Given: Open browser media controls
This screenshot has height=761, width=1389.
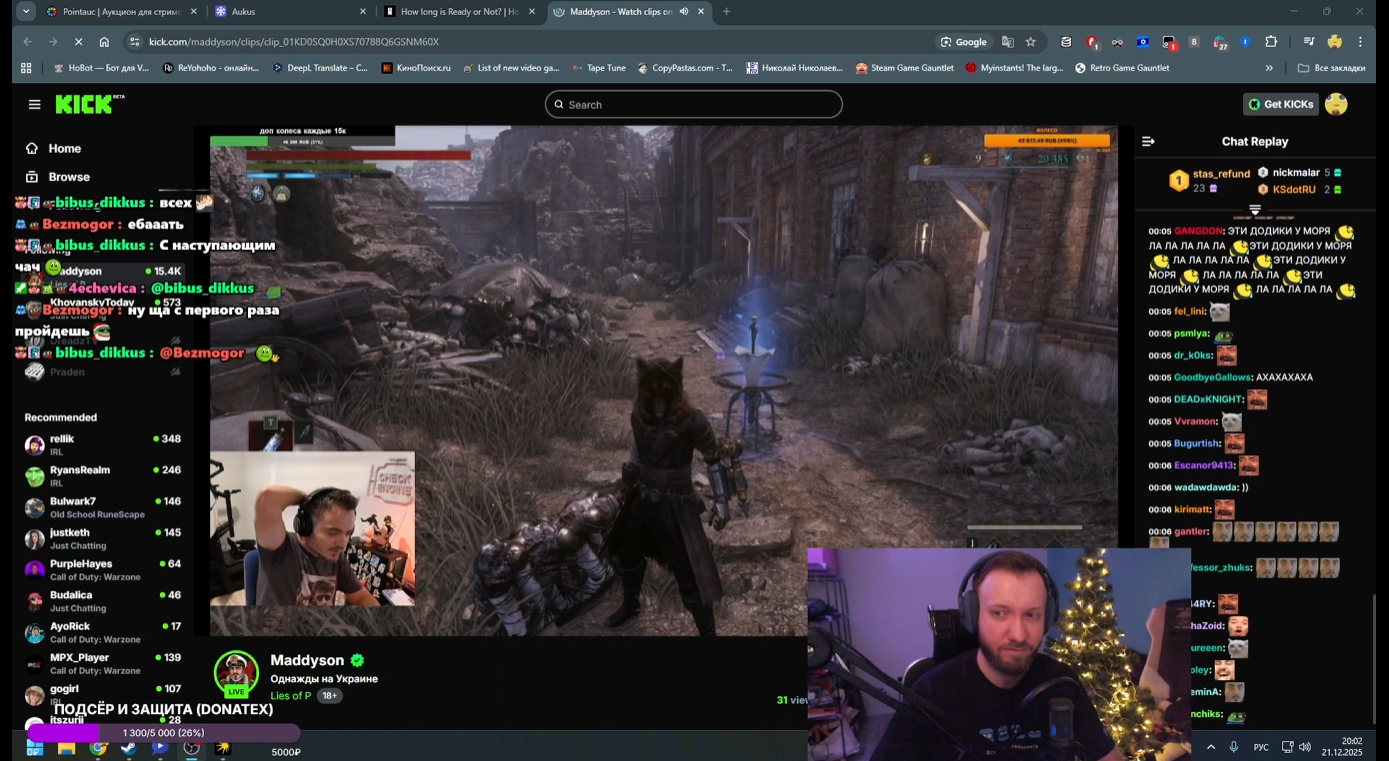Looking at the screenshot, I should point(1309,42).
